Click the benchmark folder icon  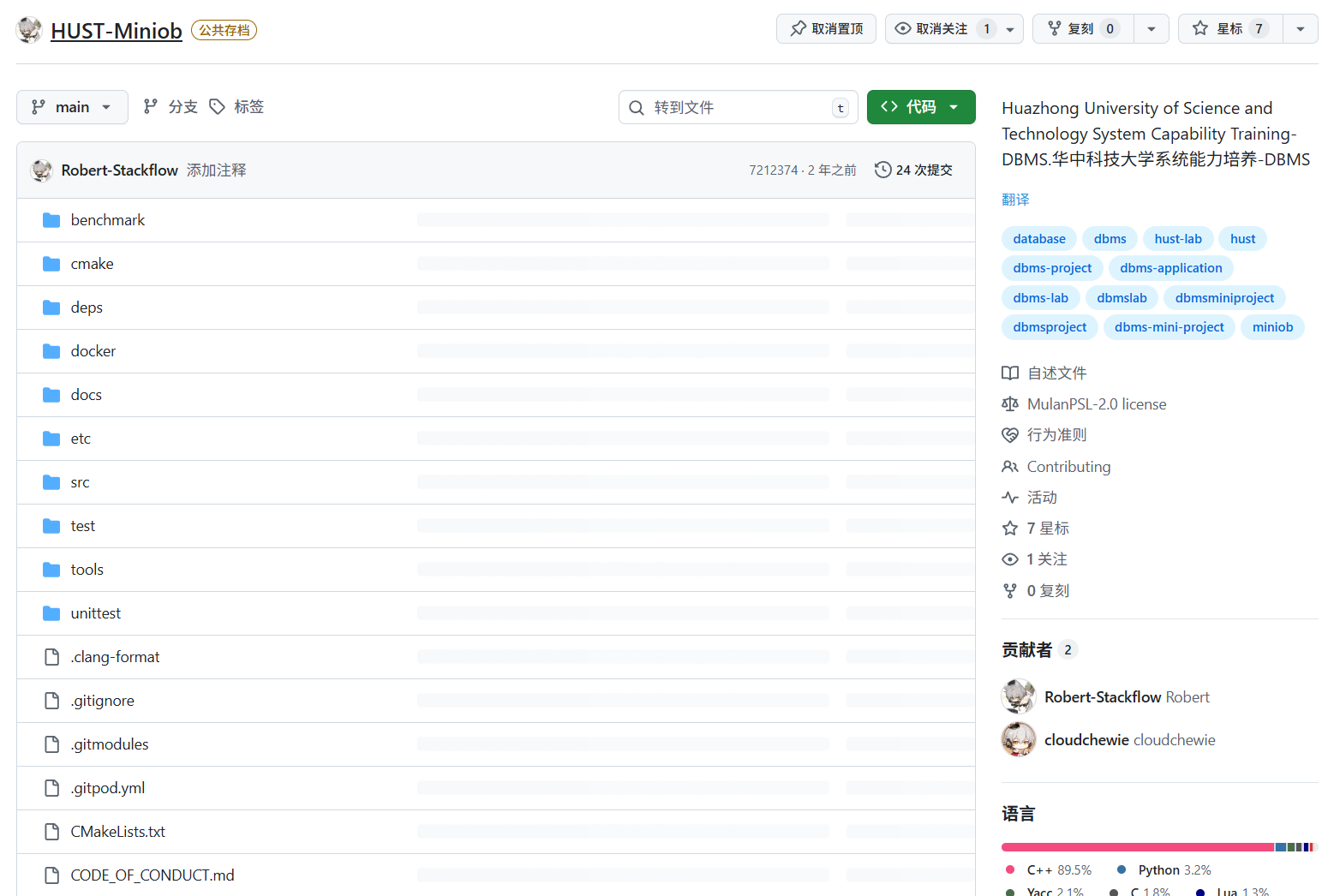point(51,220)
